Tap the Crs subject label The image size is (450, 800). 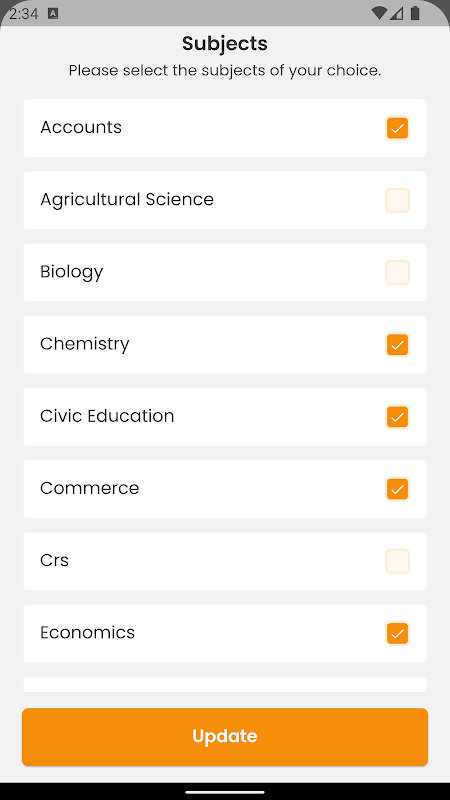55,560
